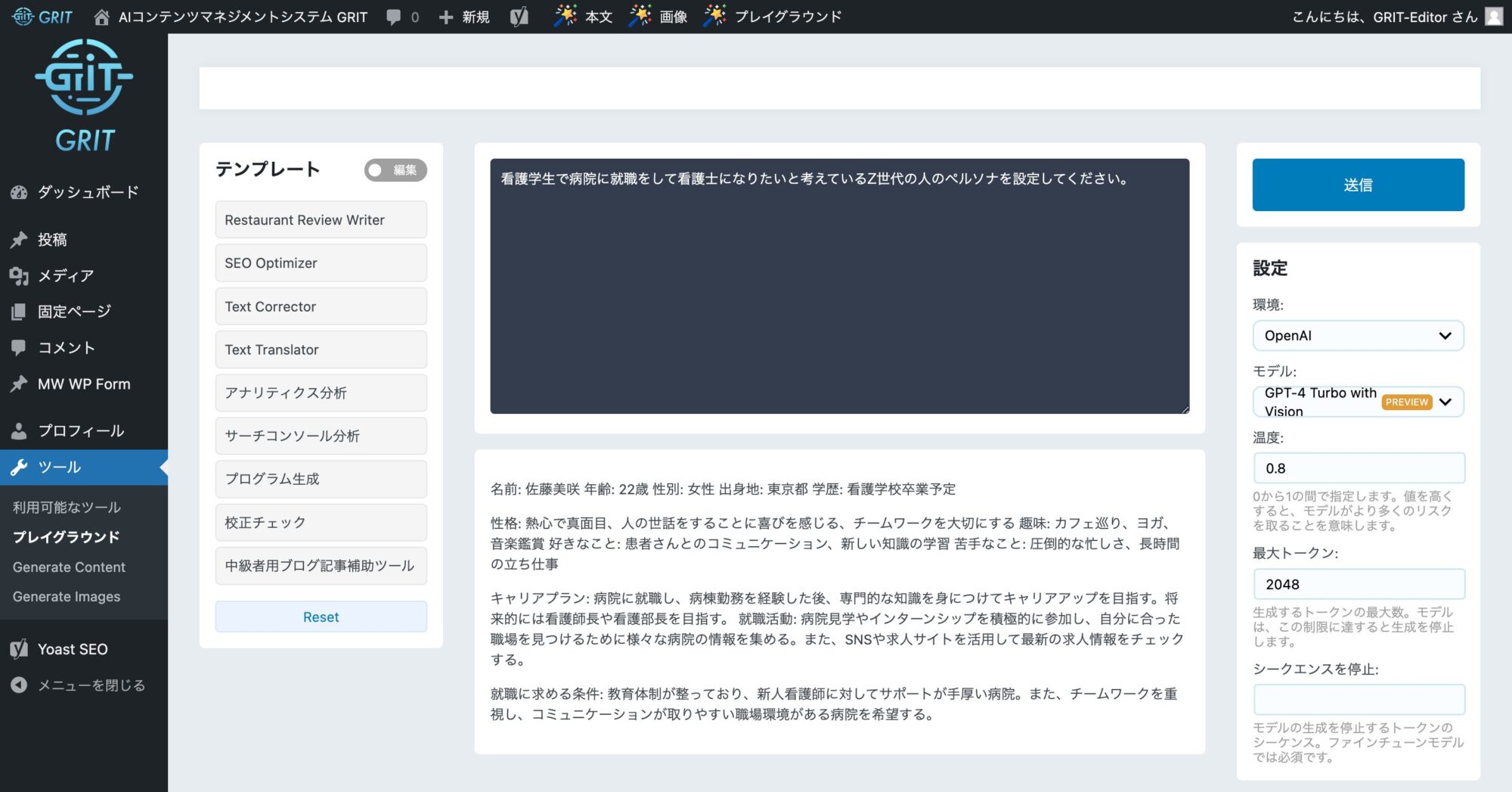The image size is (1512, 792).
Task: Click the user avatar in top right corner
Action: coord(1493,17)
